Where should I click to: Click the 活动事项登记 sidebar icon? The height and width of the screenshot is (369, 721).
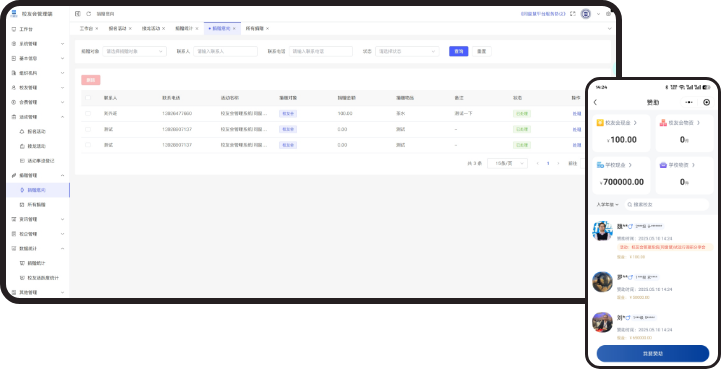tap(22, 161)
